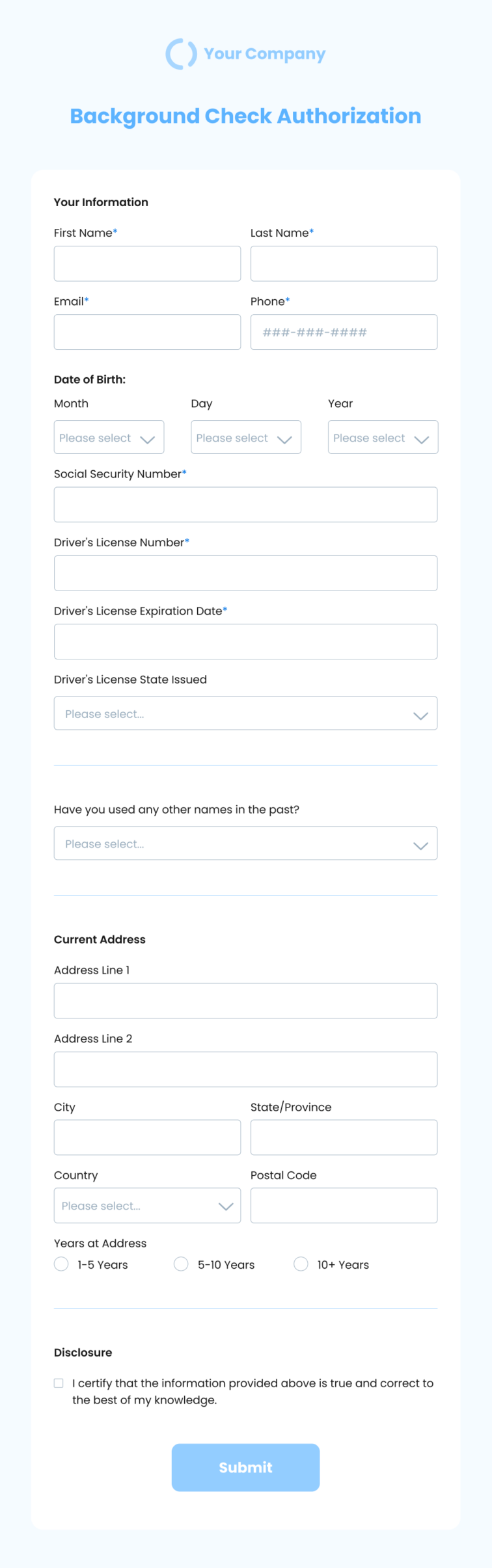Click the Driver's License Expiration Date field
492x1568 pixels.
(245, 642)
